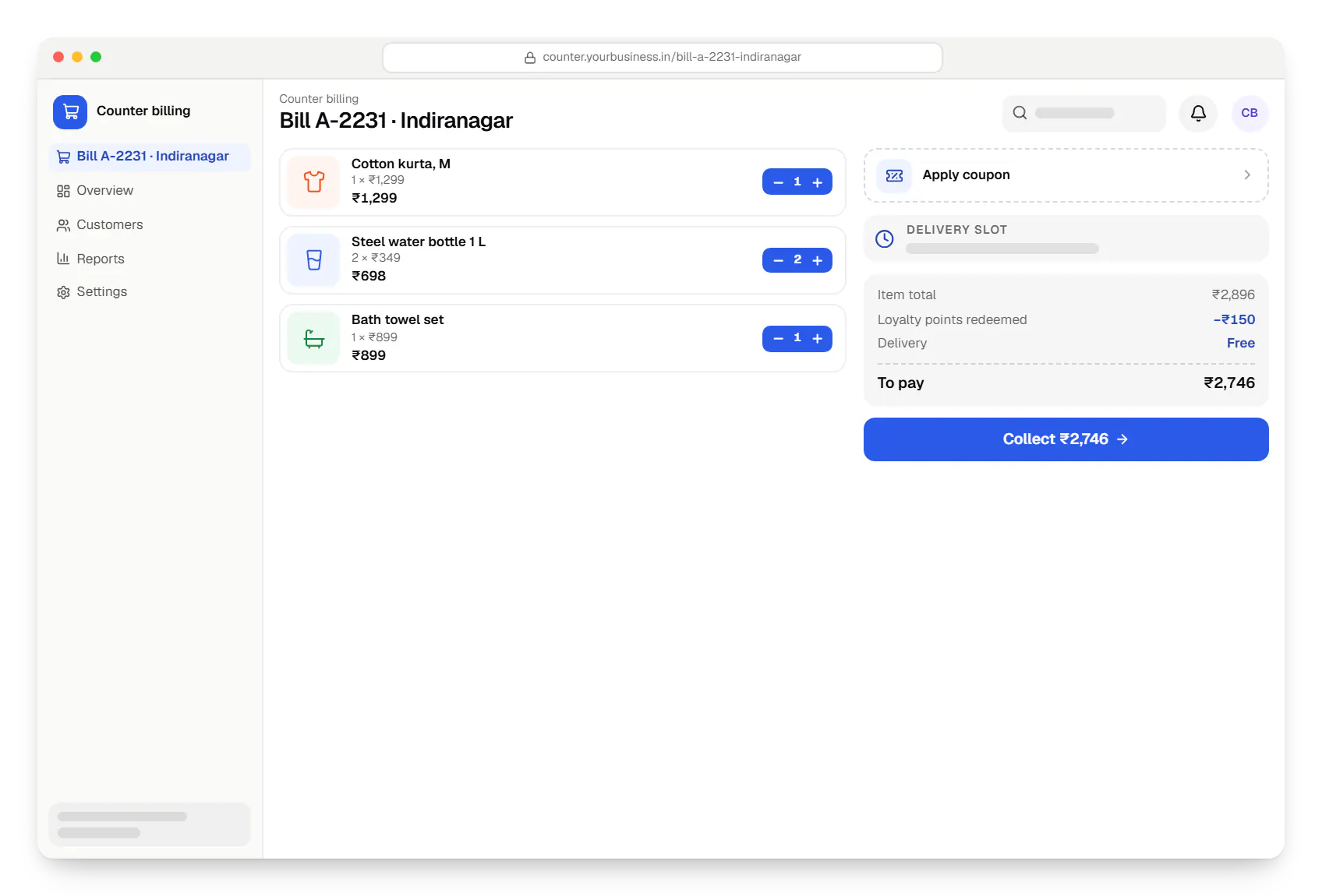The height and width of the screenshot is (896, 1322).
Task: Open the notifications bell
Action: (x=1198, y=113)
